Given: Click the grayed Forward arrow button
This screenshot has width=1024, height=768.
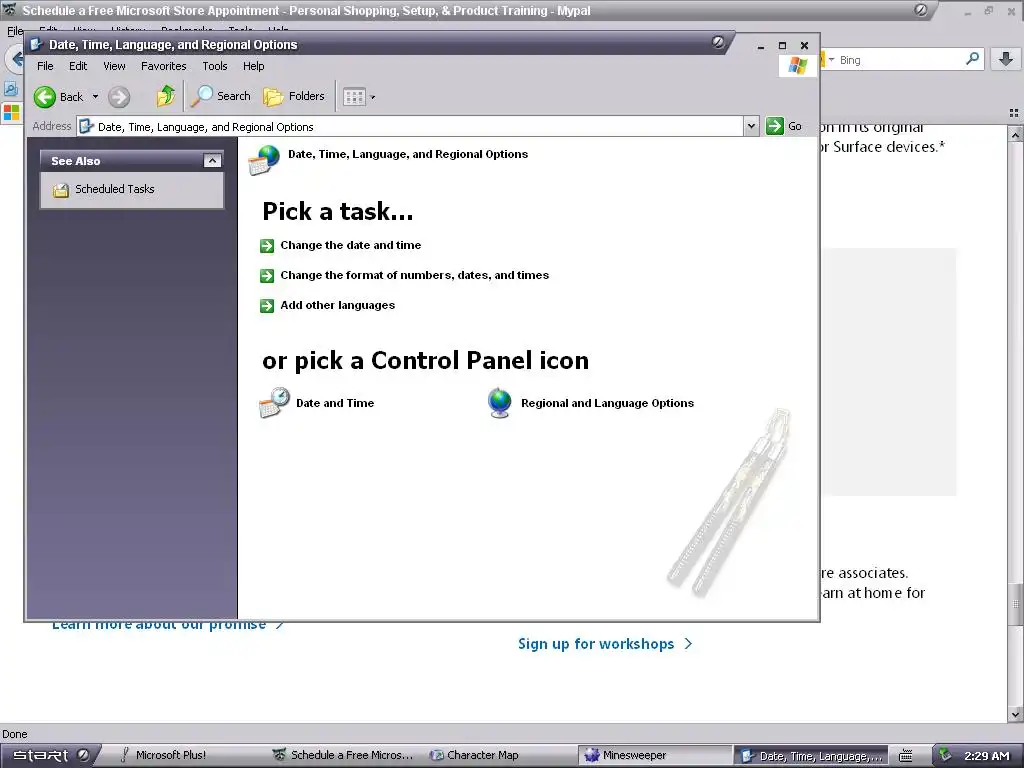Looking at the screenshot, I should (119, 97).
